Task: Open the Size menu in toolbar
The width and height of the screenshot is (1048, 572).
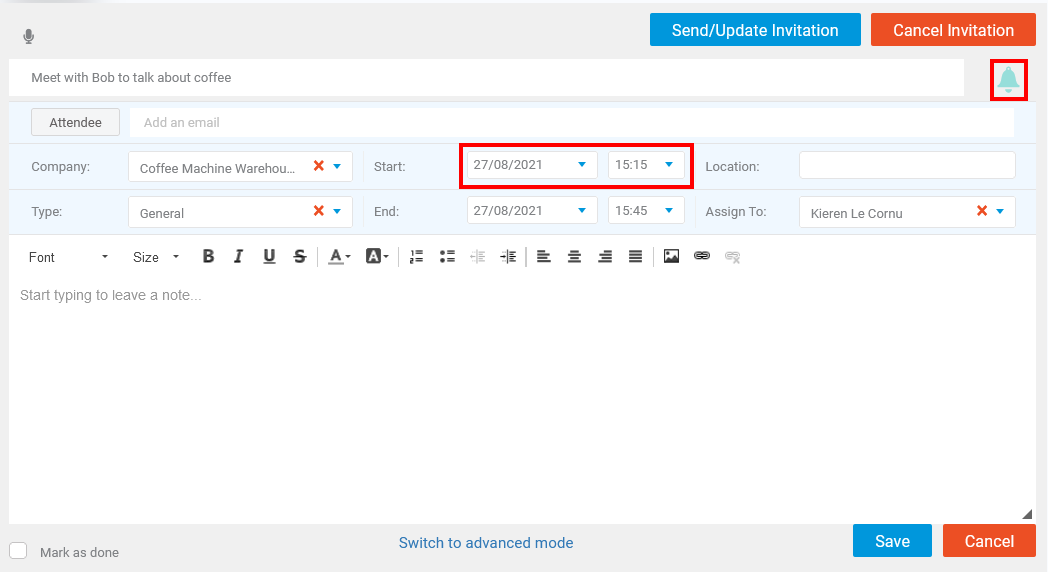Action: (x=156, y=257)
